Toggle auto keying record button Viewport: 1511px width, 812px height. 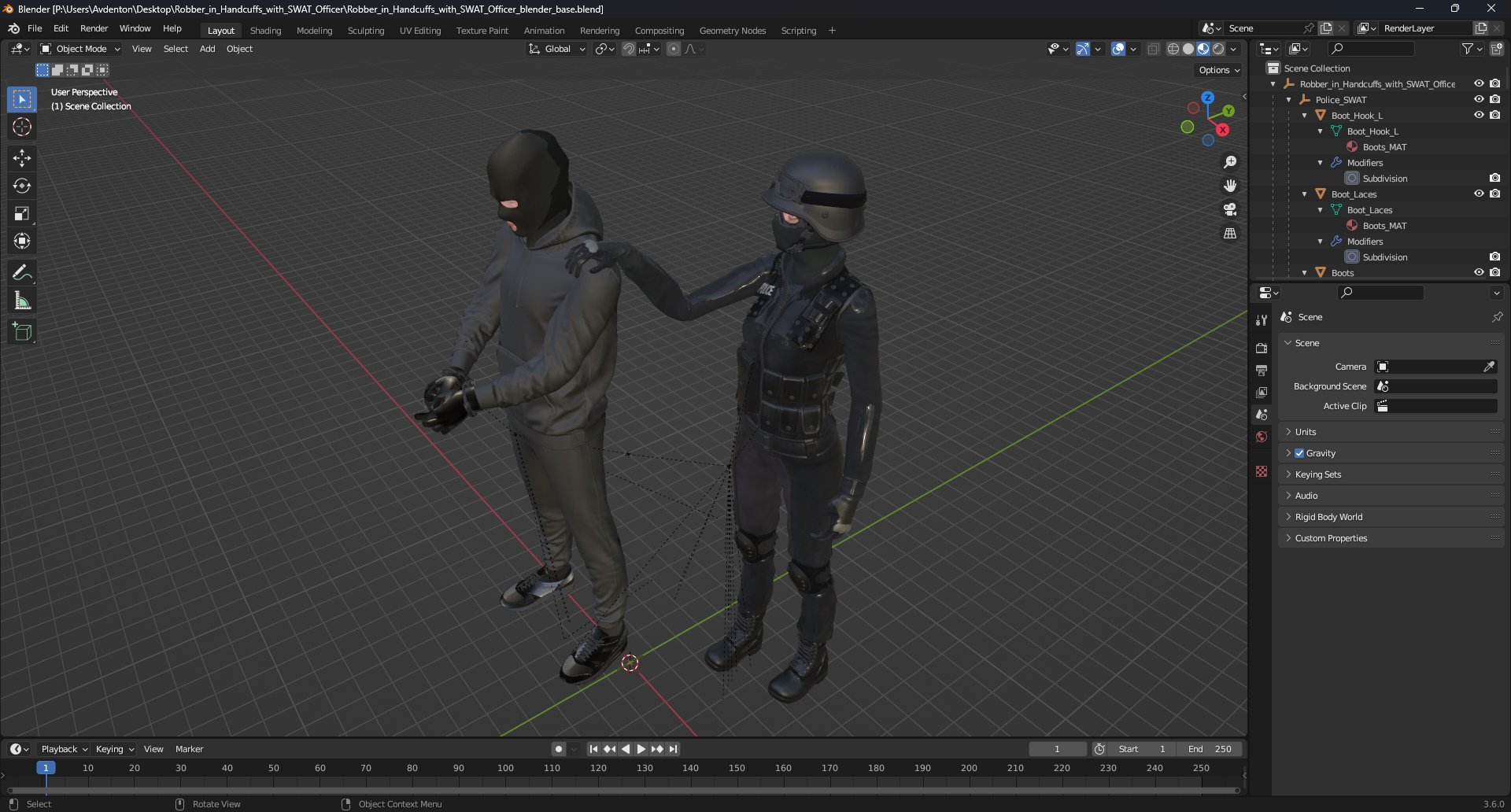tap(558, 749)
